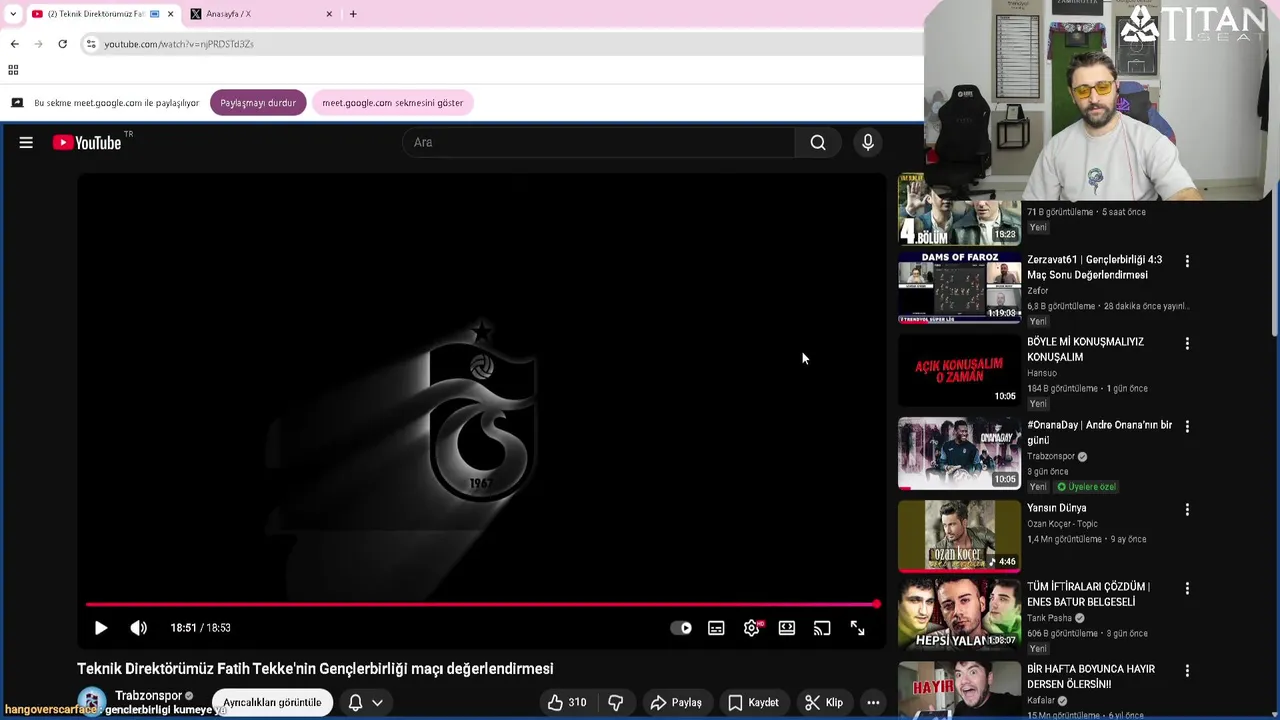
Task: Open options for BİR HAFTA BOYUNCA HAYIR video
Action: [x=1187, y=671]
